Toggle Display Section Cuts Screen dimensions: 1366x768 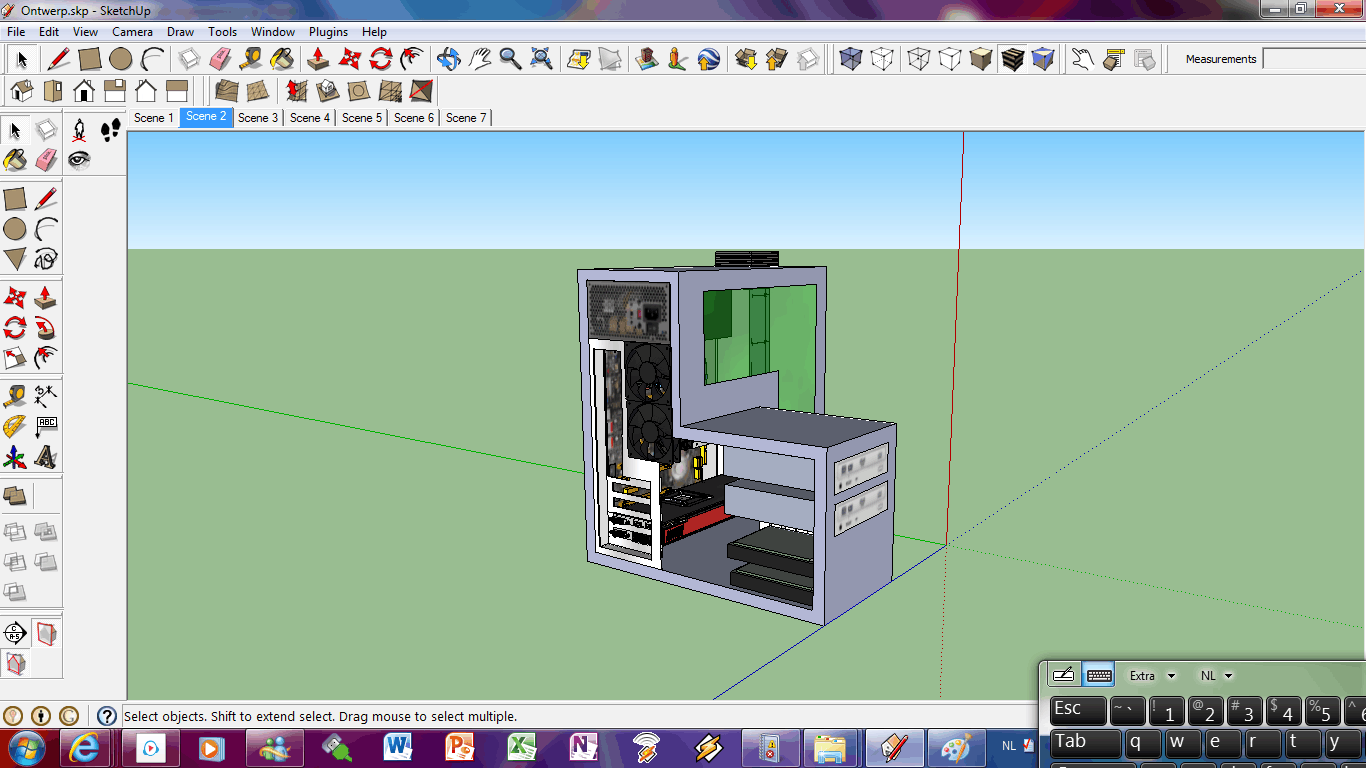point(15,663)
